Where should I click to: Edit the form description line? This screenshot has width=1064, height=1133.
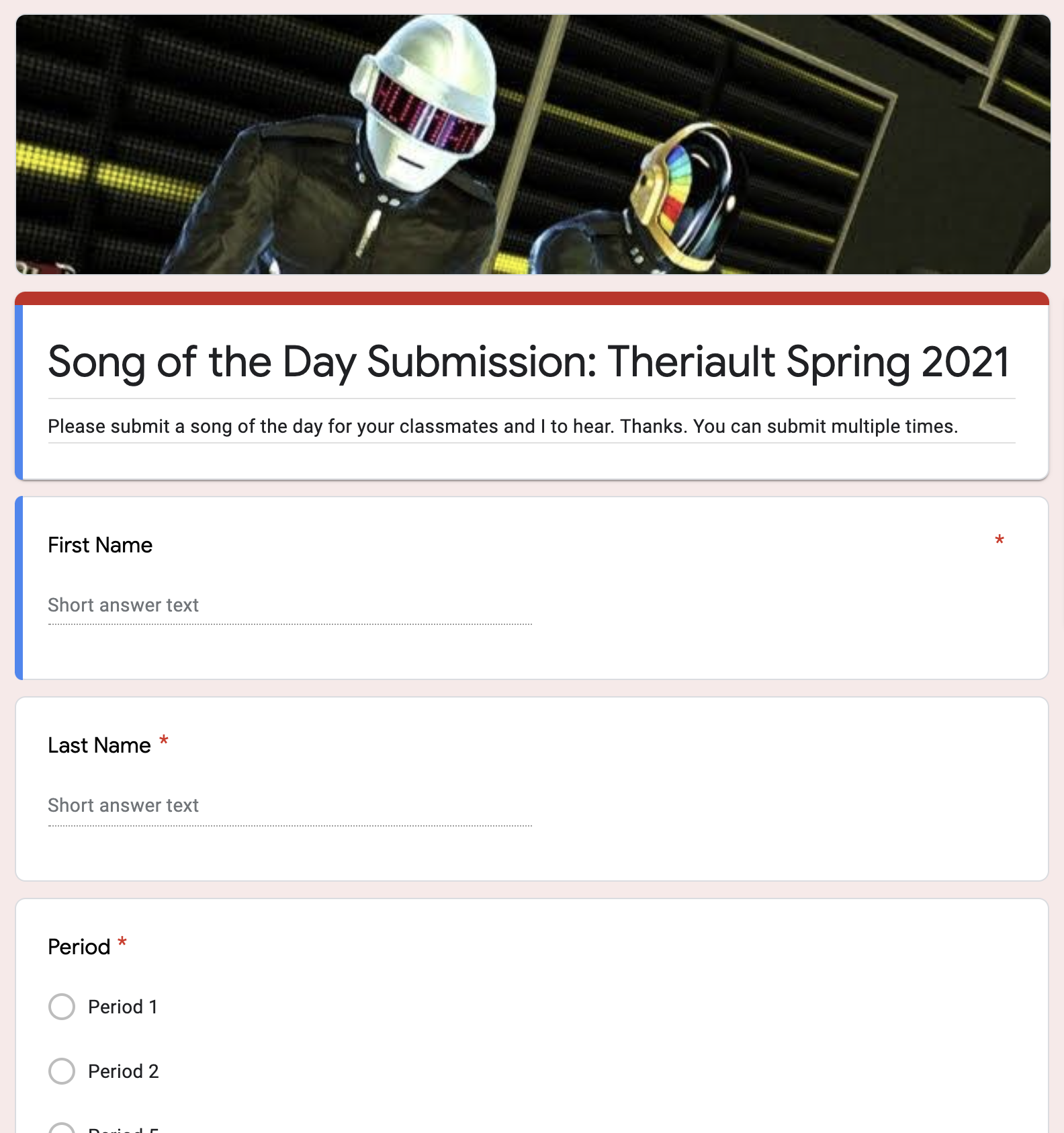[502, 426]
